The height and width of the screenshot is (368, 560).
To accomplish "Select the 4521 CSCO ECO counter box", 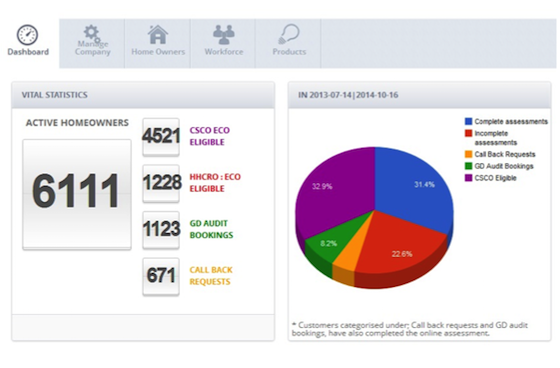I will pos(161,137).
